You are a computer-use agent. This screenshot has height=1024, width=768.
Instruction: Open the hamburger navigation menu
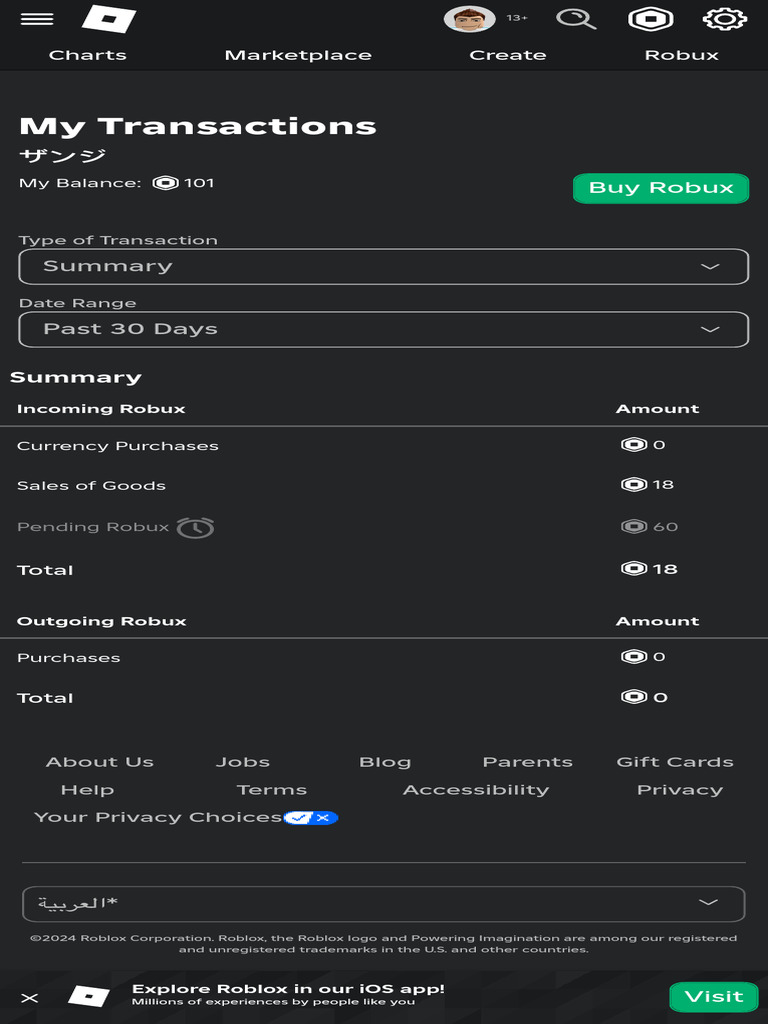point(37,19)
